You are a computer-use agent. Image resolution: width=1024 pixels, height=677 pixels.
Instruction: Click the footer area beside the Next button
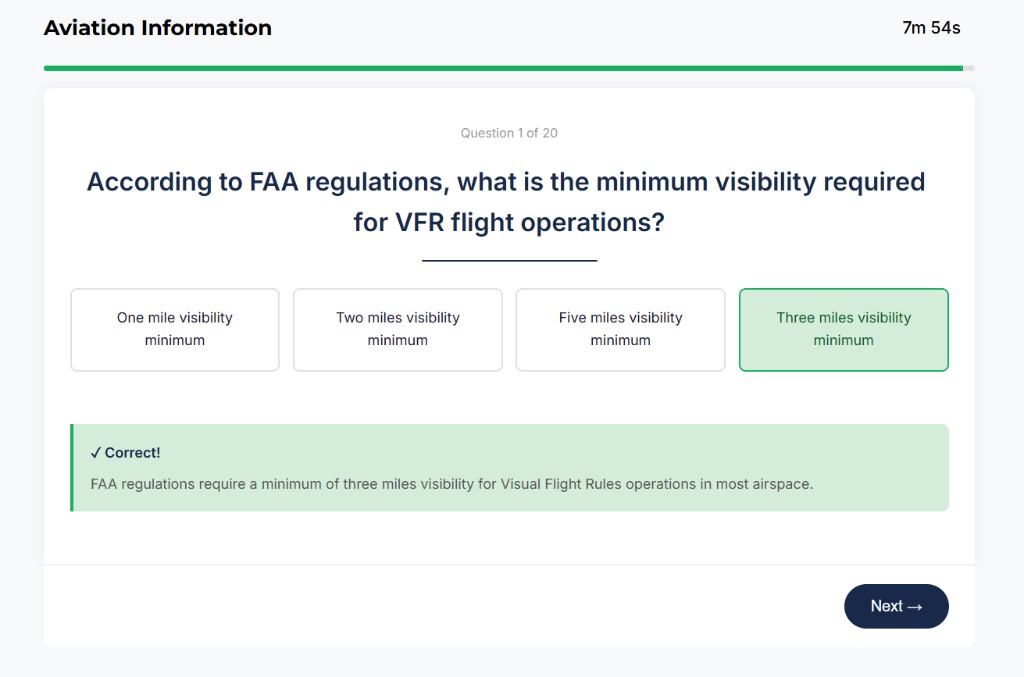(400, 606)
